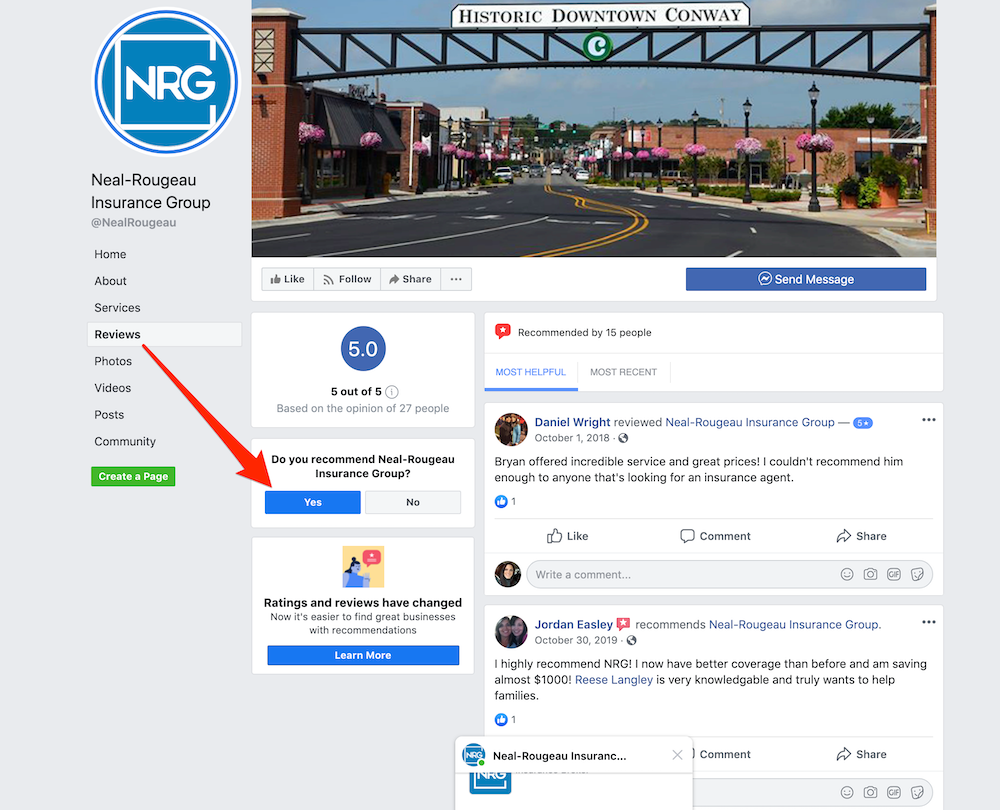View the like reaction on Daniel Wright's review
The width and height of the screenshot is (1000, 810).
point(501,502)
